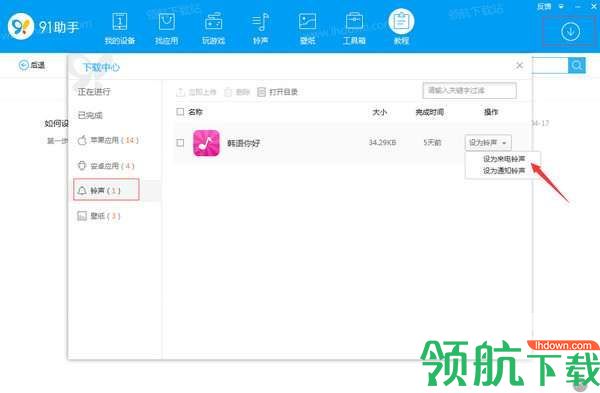Click the 34.29KB size value
Viewport: 600px width, 393px height.
382,142
